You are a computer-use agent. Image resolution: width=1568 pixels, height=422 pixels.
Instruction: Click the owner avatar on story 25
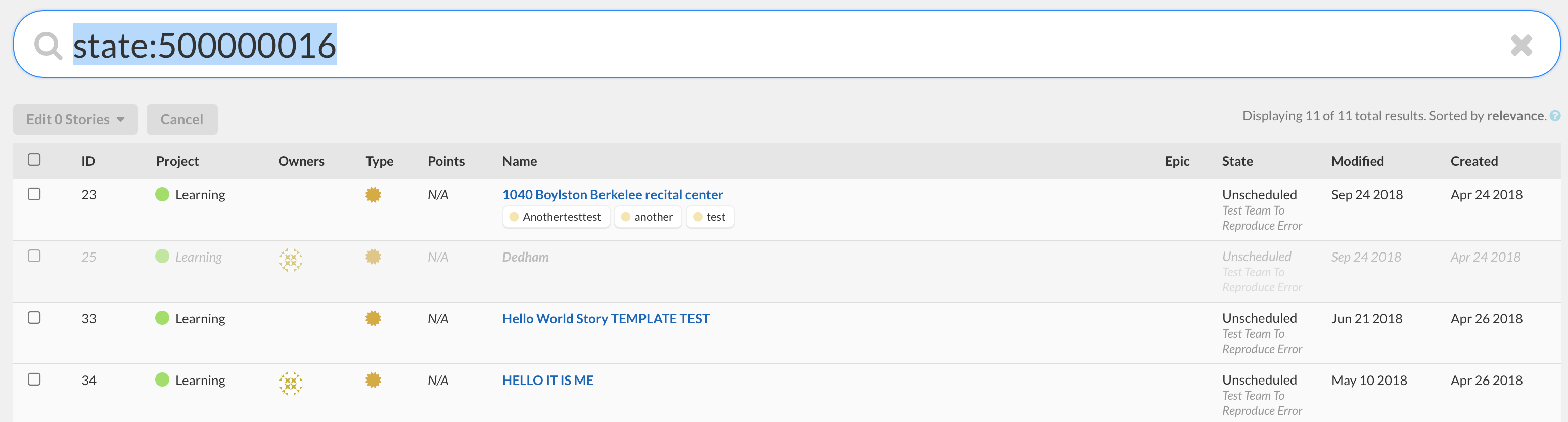click(x=290, y=260)
